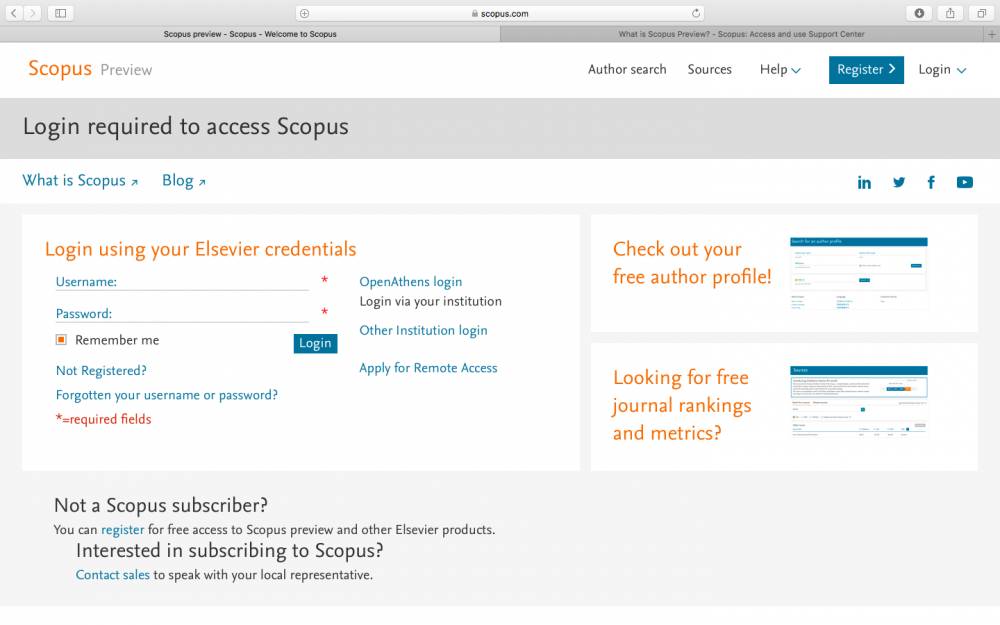Image resolution: width=1000 pixels, height=625 pixels.
Task: Expand the Help dropdown menu
Action: 779,70
